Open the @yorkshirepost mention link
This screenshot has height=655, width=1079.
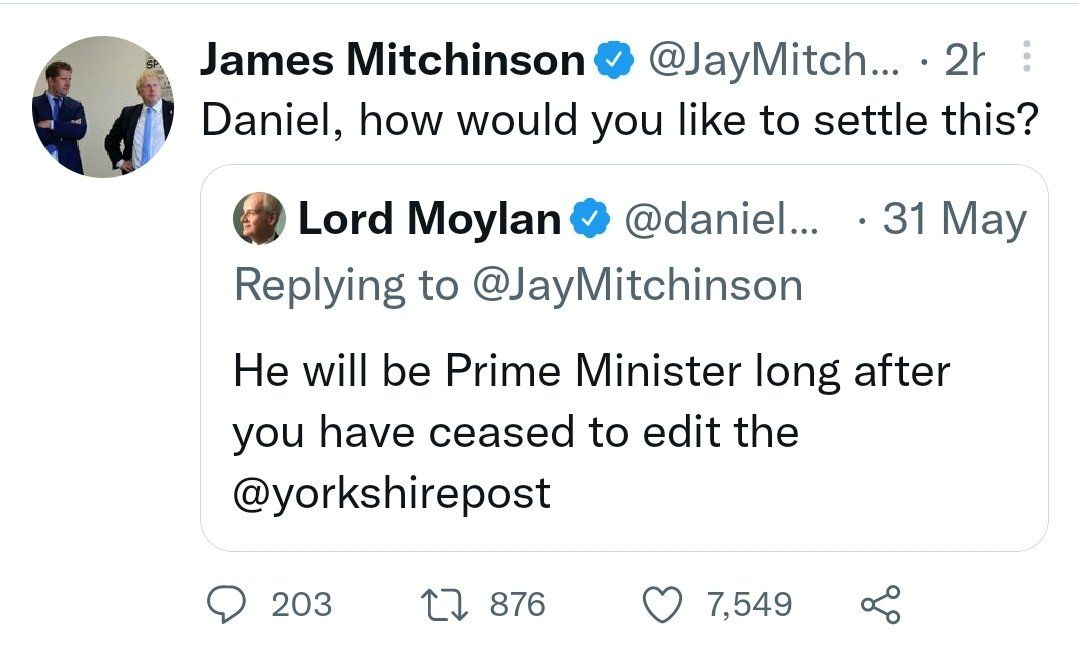click(x=392, y=492)
